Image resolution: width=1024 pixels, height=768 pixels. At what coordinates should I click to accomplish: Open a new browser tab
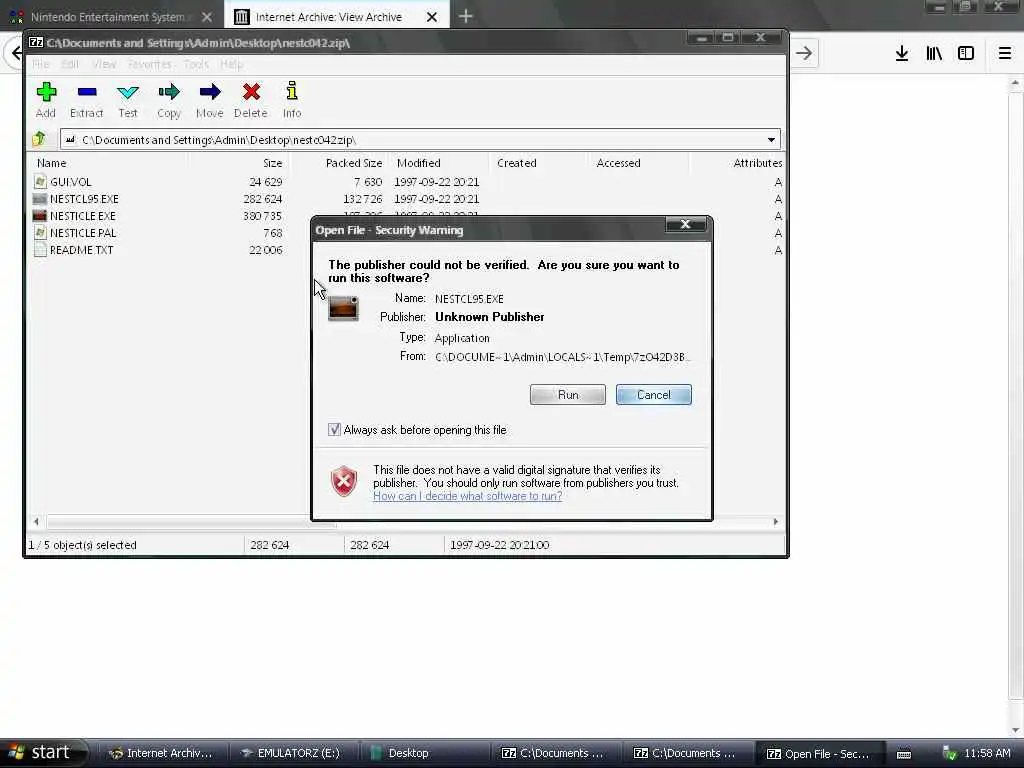(465, 16)
